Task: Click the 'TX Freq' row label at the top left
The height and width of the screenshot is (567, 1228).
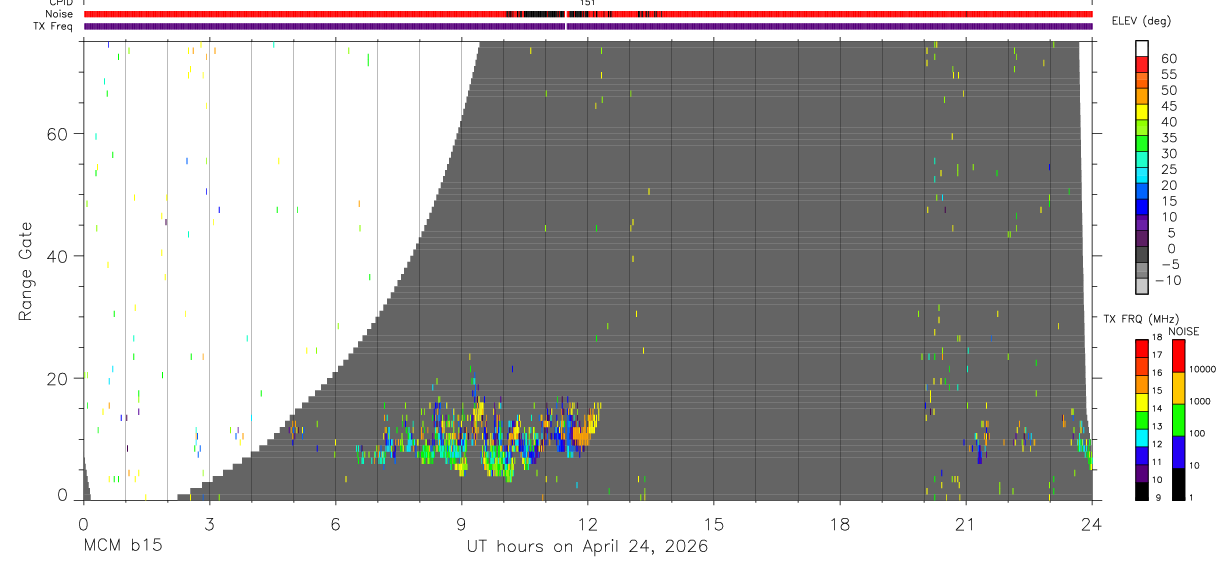Action: pos(53,26)
